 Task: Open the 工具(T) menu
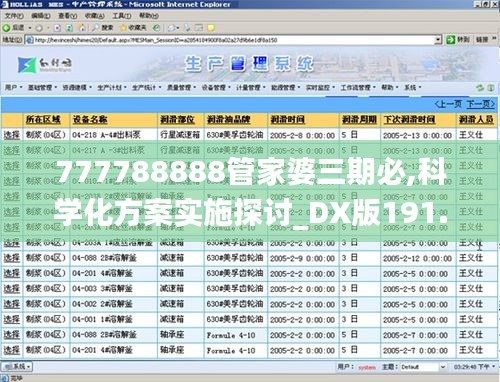[x=122, y=16]
